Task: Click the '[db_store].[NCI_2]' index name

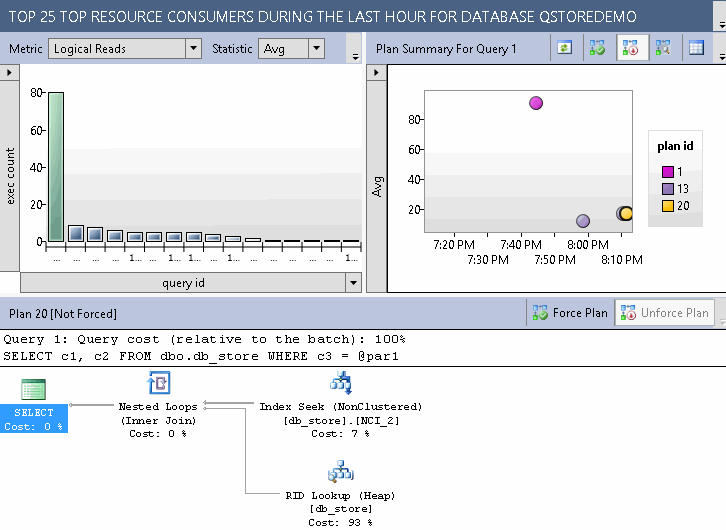Action: (341, 420)
